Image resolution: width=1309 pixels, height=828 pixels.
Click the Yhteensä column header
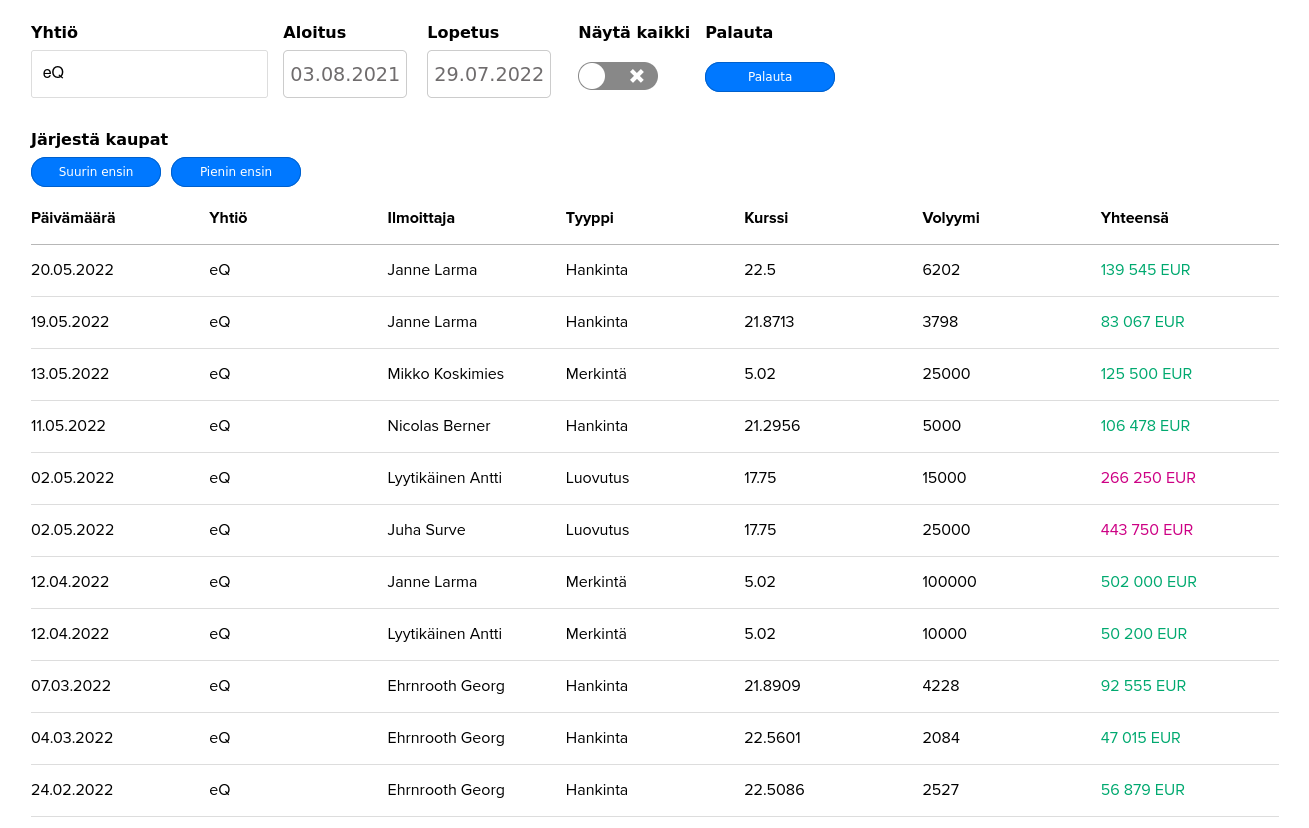click(x=1134, y=218)
